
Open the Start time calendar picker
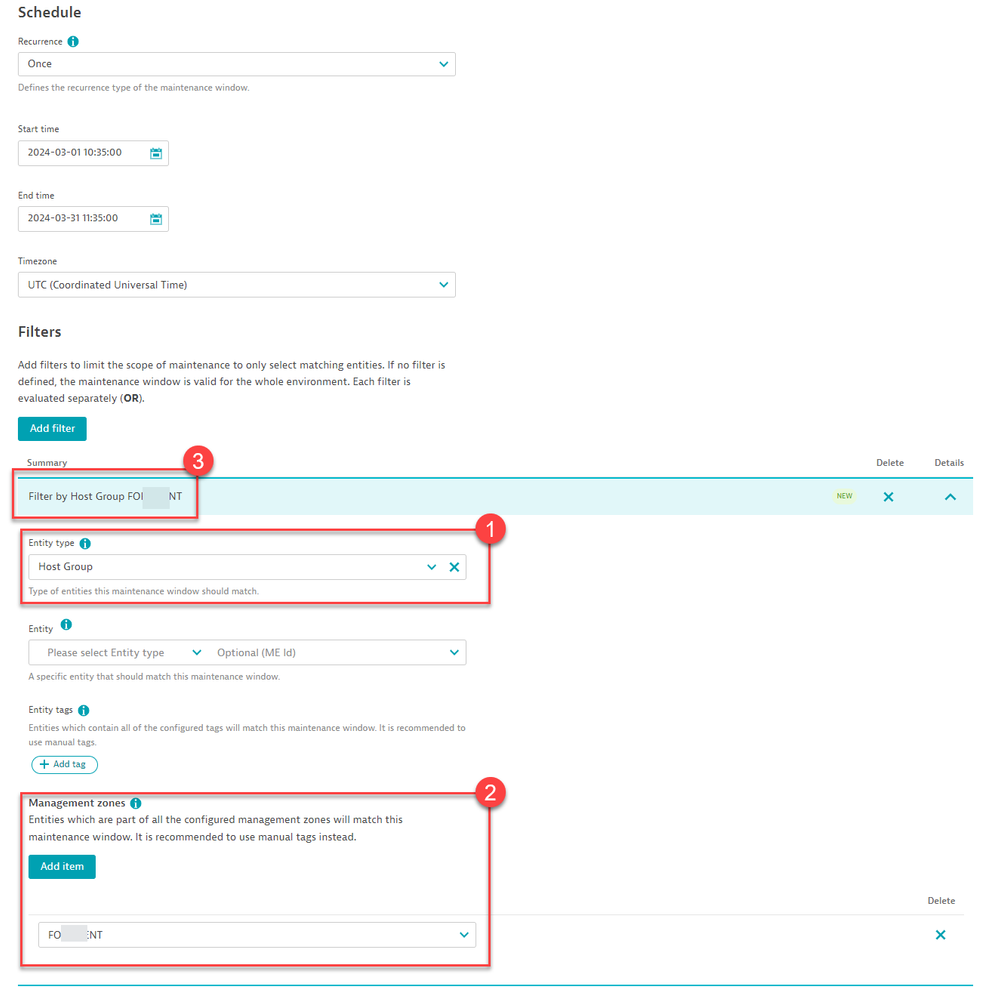coord(156,154)
